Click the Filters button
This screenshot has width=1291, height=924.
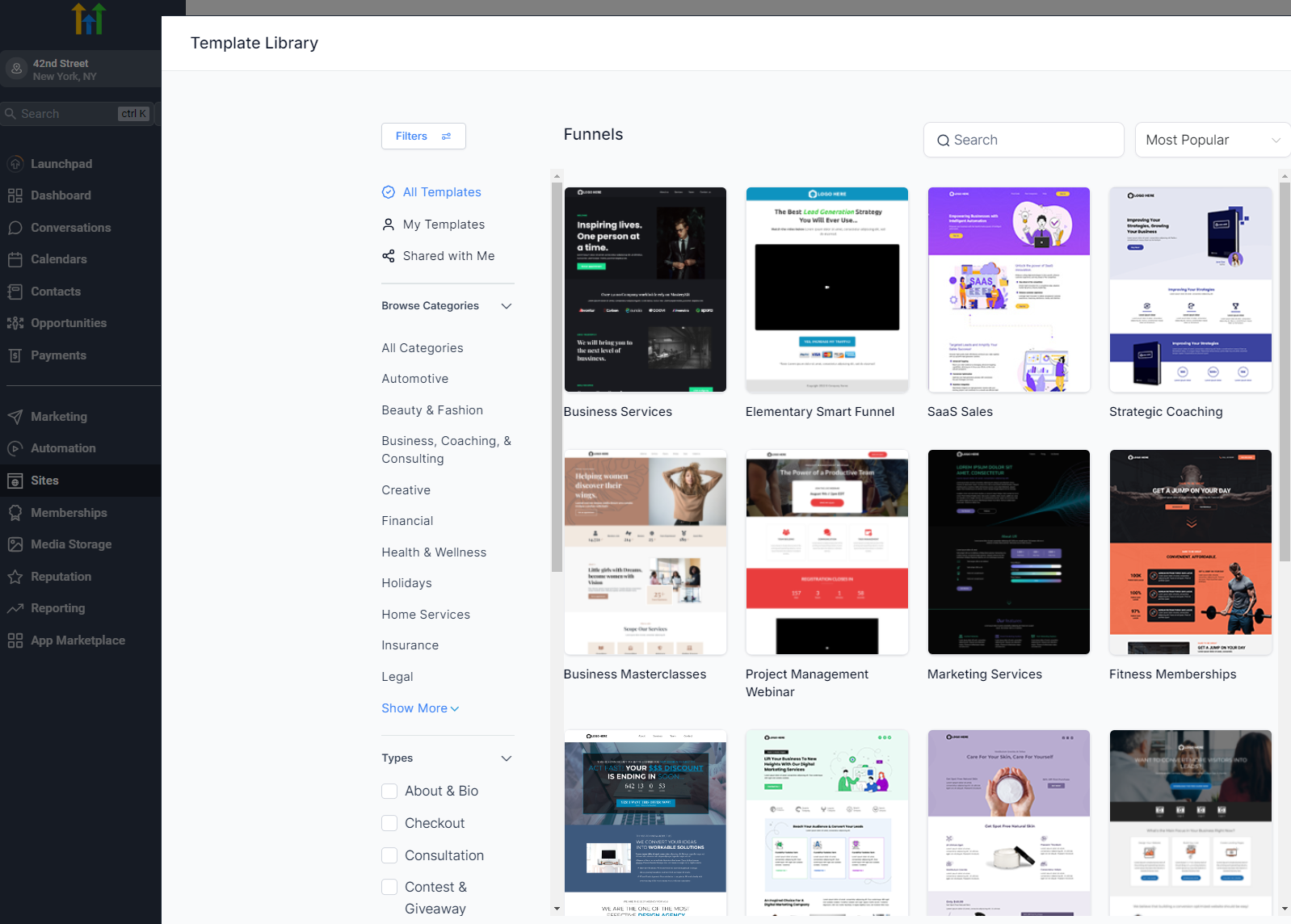point(423,136)
